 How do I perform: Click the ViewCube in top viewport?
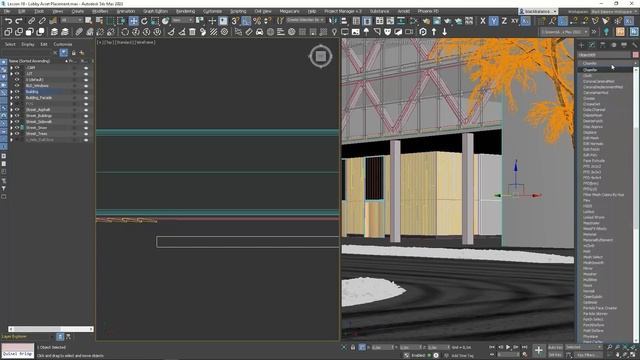(320, 56)
